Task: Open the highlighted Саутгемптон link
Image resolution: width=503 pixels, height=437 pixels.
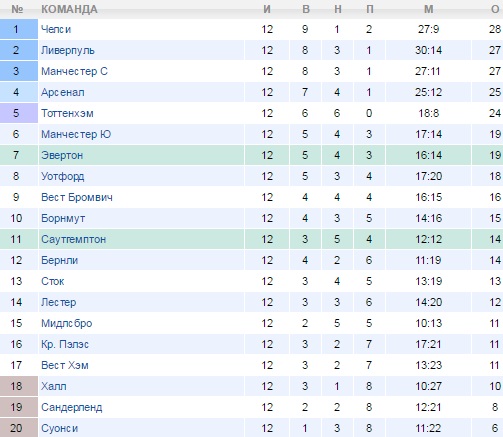Action: [74, 239]
